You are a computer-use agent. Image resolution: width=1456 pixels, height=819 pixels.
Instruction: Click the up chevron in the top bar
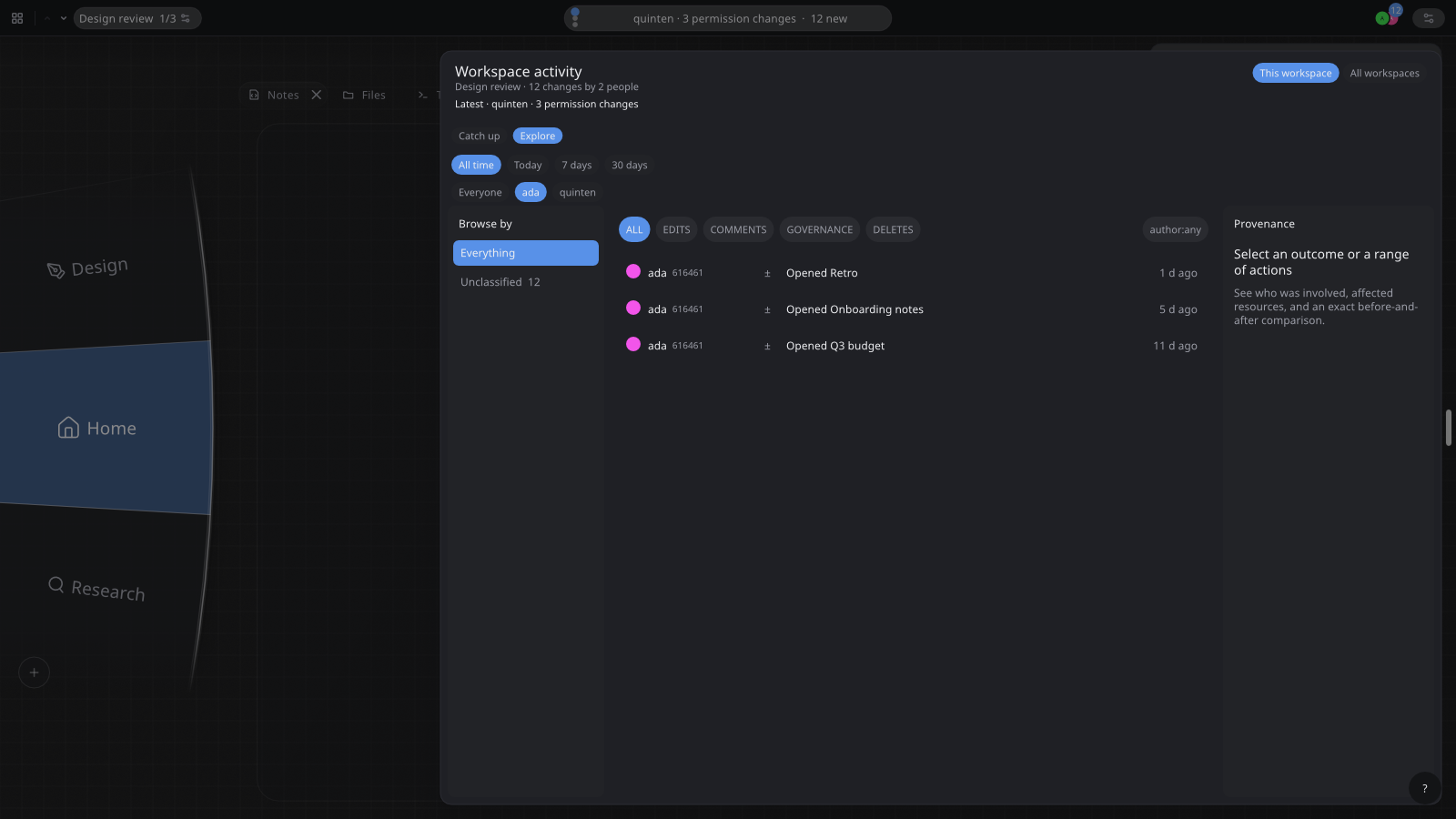pos(47,18)
